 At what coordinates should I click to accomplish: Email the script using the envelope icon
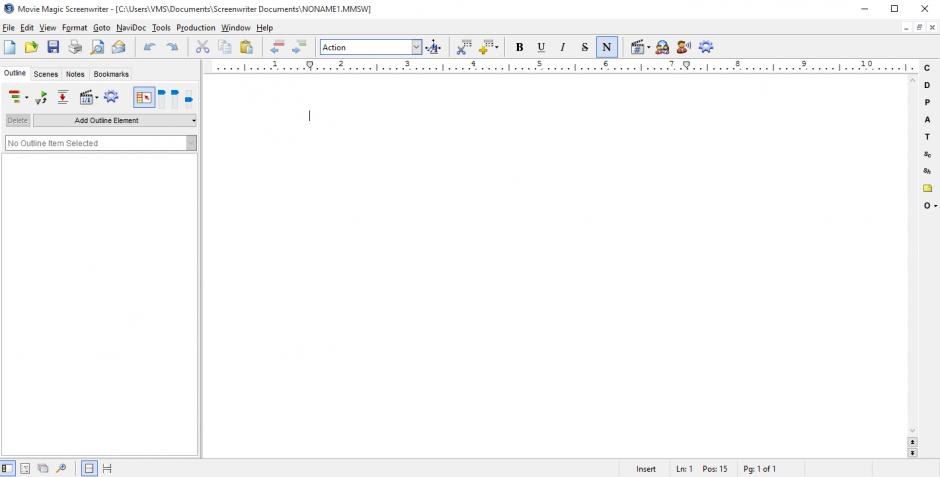click(x=119, y=47)
